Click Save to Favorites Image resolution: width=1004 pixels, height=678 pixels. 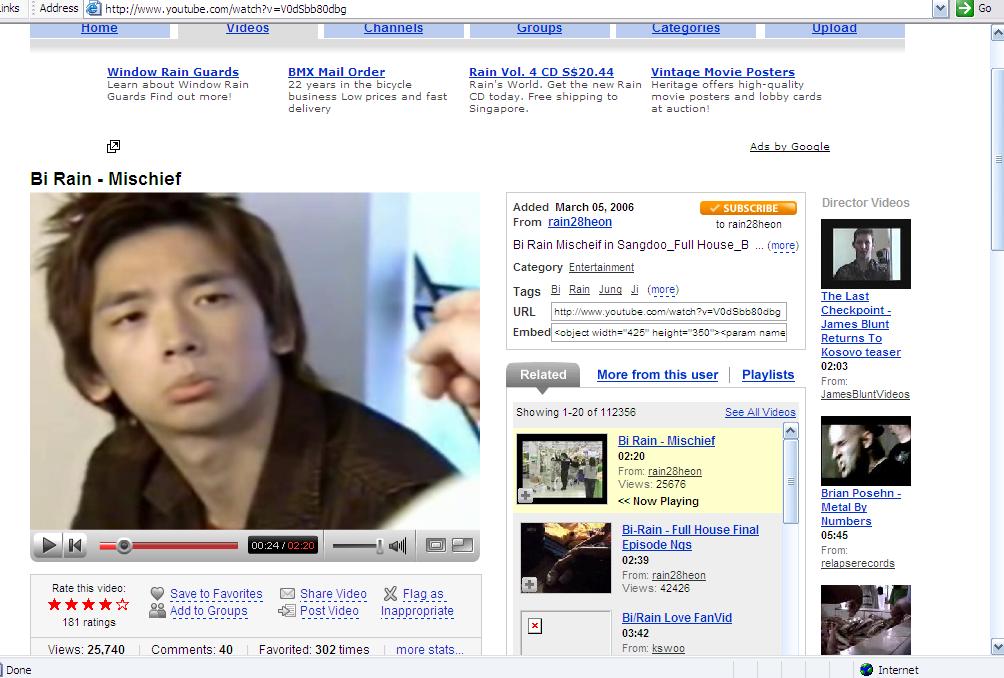(x=216, y=593)
